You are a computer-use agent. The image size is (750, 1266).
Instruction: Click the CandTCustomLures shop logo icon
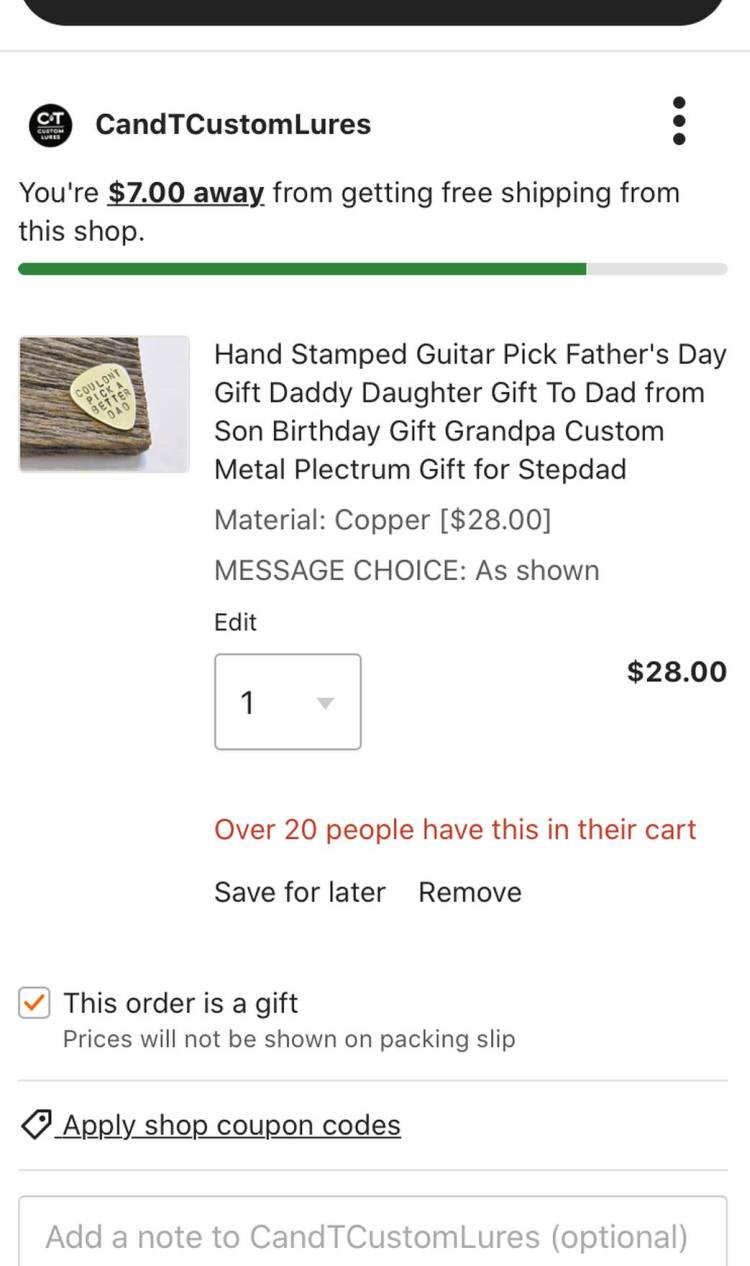coord(48,123)
